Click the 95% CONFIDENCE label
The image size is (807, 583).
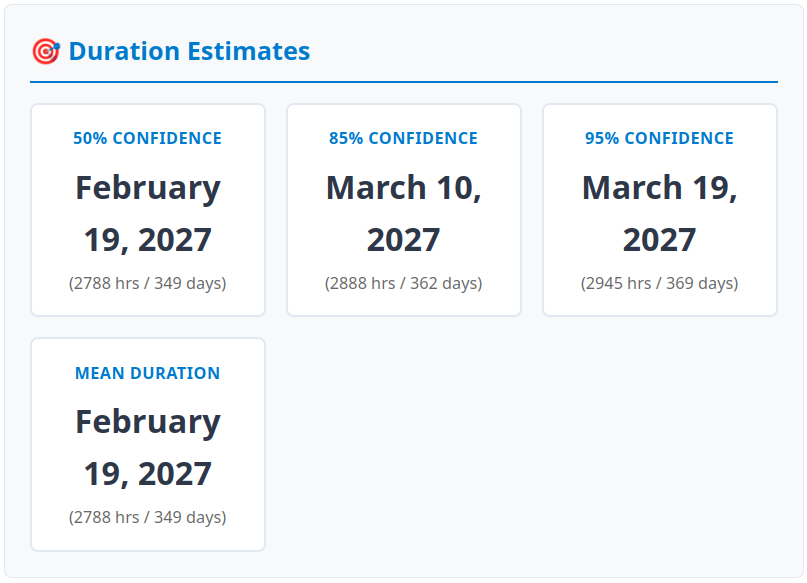coord(659,138)
